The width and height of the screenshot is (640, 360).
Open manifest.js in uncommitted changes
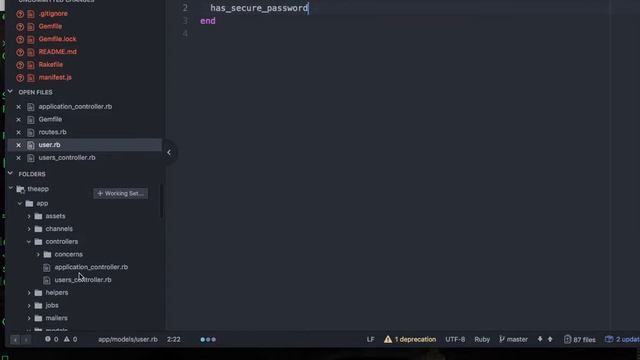click(x=55, y=77)
